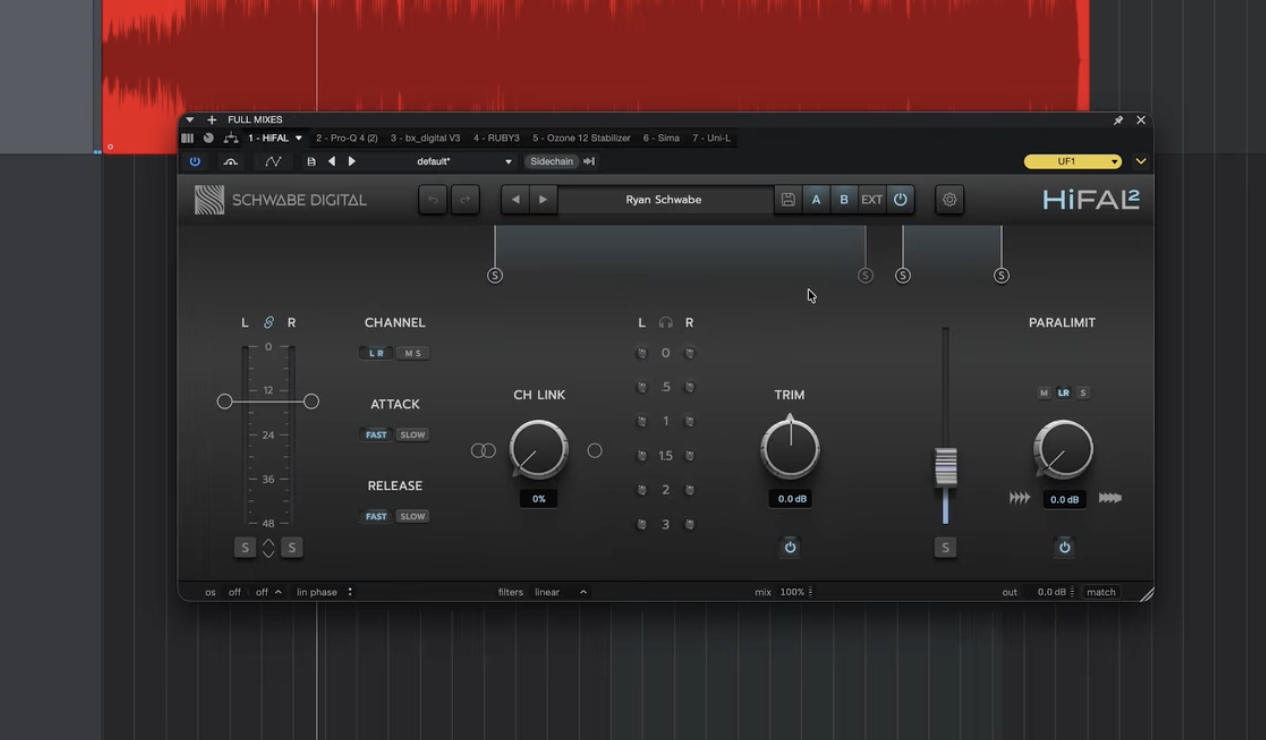Viewport: 1266px width, 740px height.
Task: Expand the yellow chevron beside UF1
Action: pyautogui.click(x=1140, y=161)
